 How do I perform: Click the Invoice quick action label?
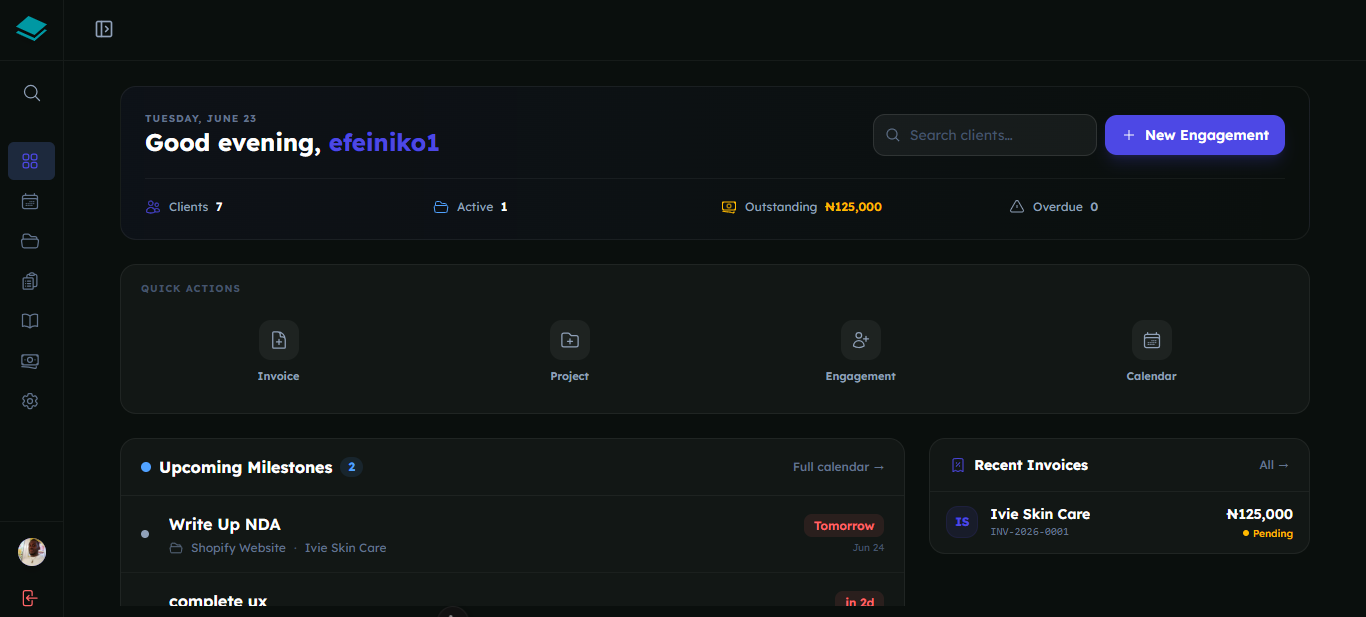(x=279, y=376)
